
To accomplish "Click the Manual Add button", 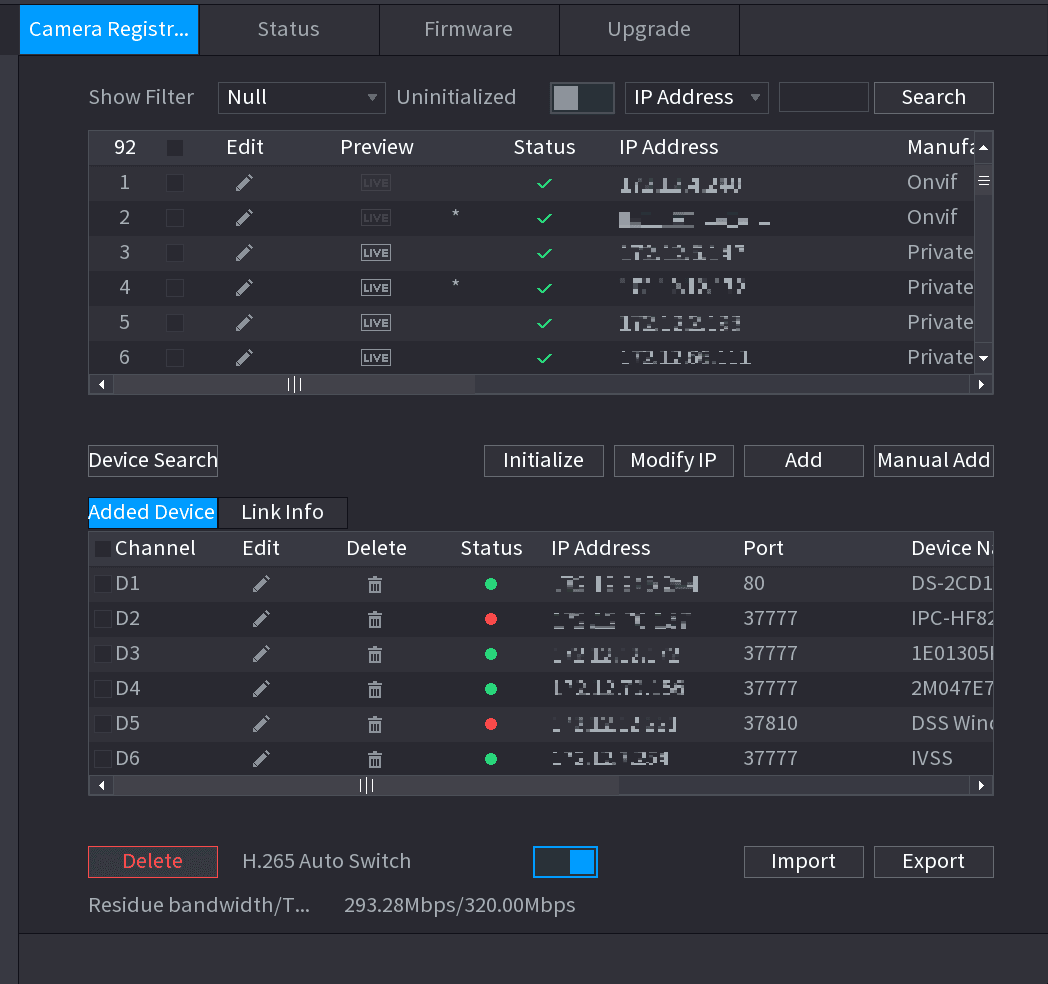I will coord(934,461).
